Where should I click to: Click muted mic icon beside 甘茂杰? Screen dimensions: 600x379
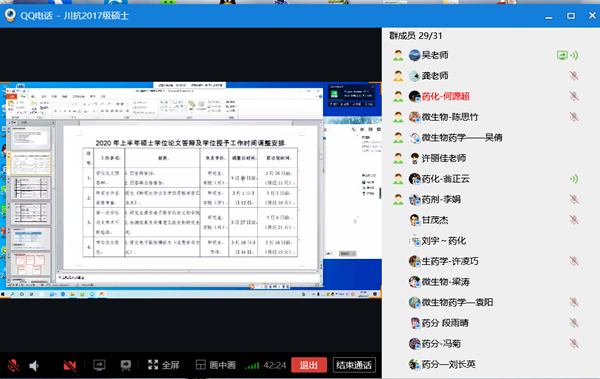574,220
